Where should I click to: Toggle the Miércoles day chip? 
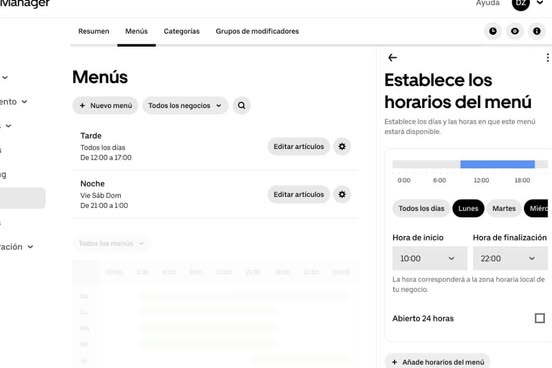536,208
